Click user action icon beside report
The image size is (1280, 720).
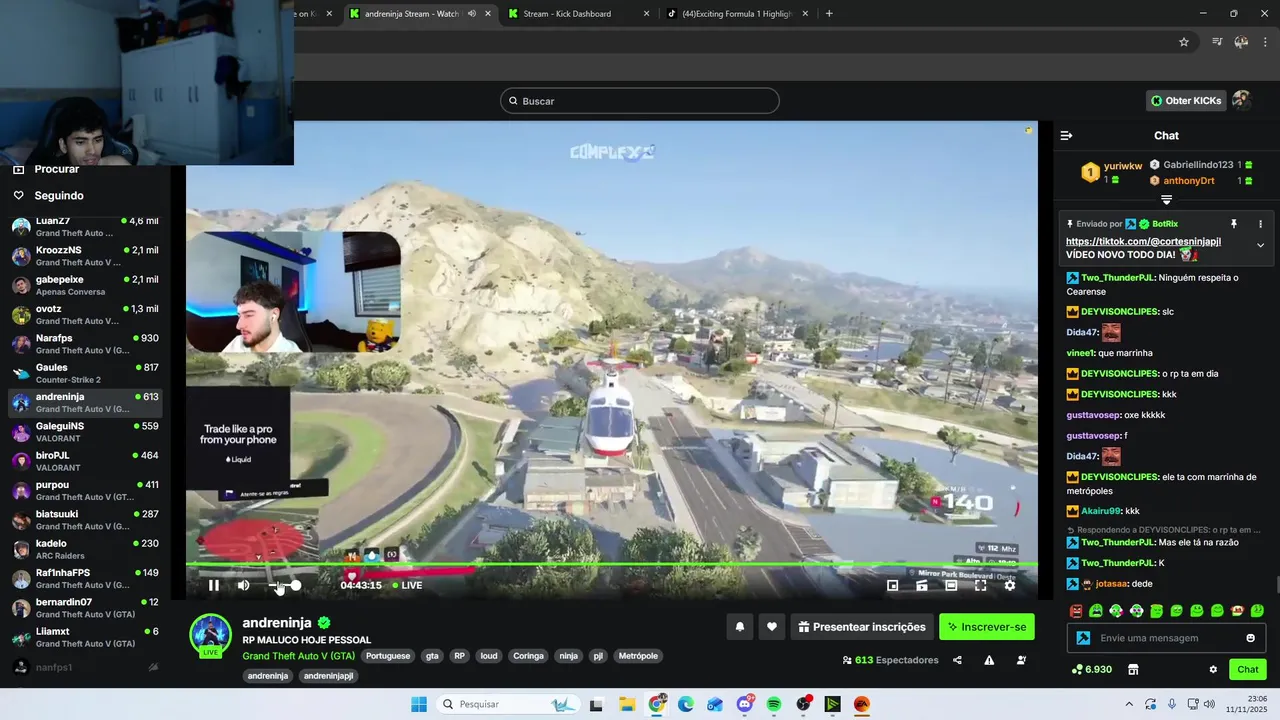[1021, 660]
